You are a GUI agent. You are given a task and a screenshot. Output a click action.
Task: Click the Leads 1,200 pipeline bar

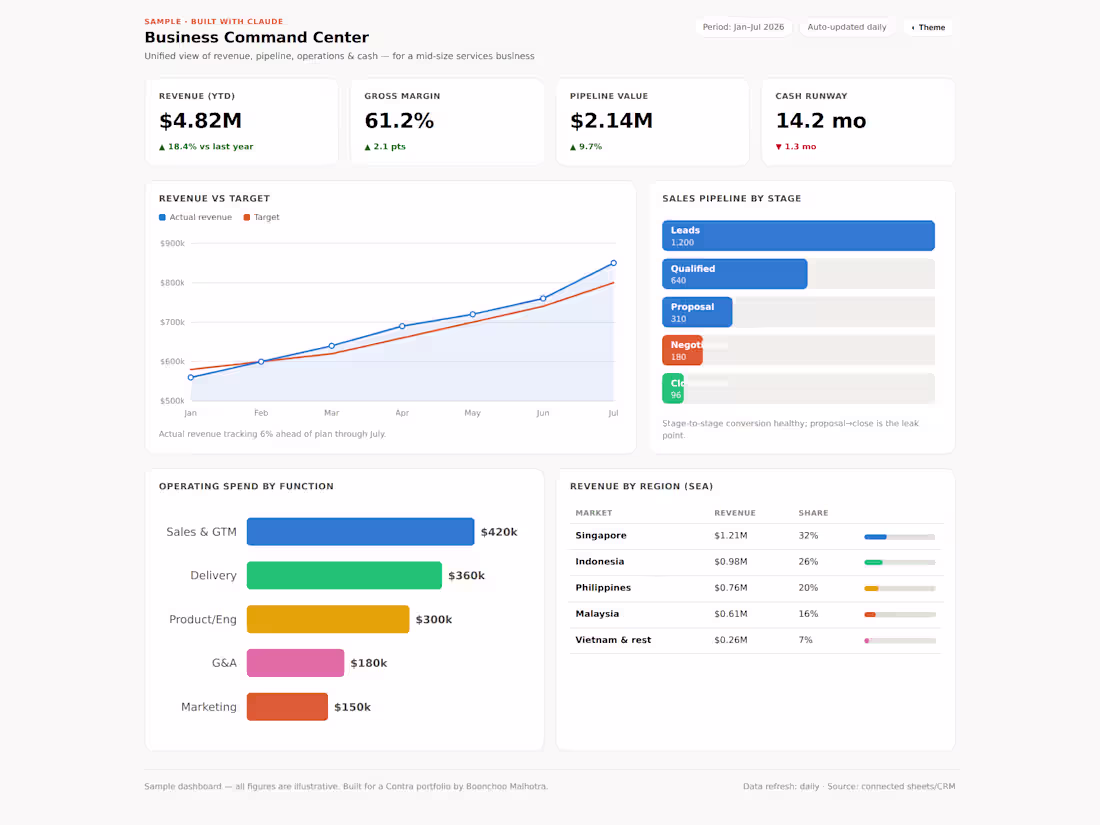click(x=798, y=236)
